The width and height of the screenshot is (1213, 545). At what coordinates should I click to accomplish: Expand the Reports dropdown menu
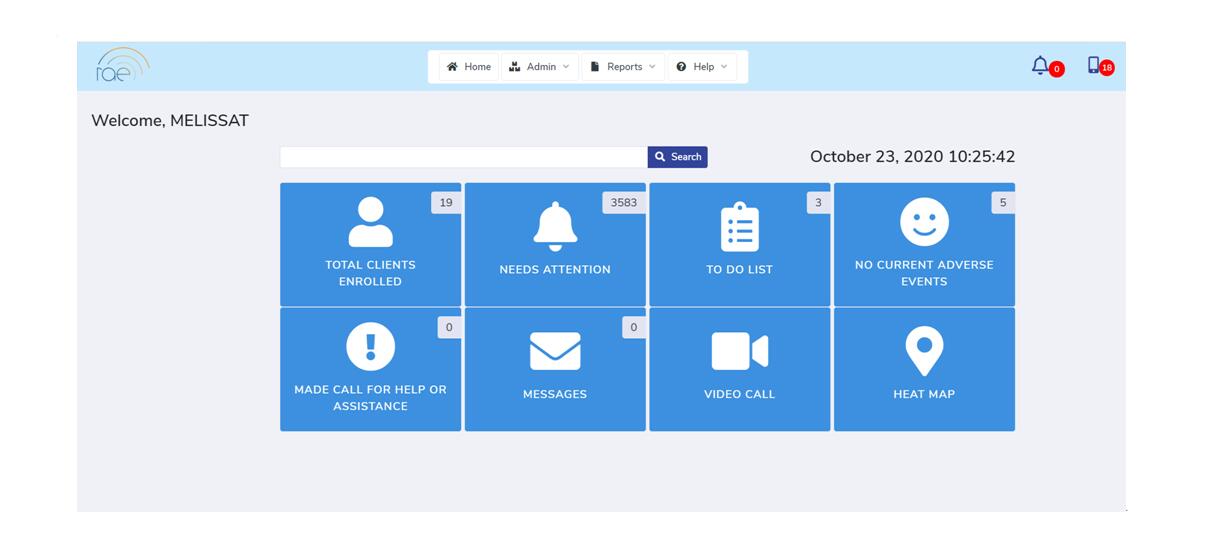pyautogui.click(x=624, y=67)
